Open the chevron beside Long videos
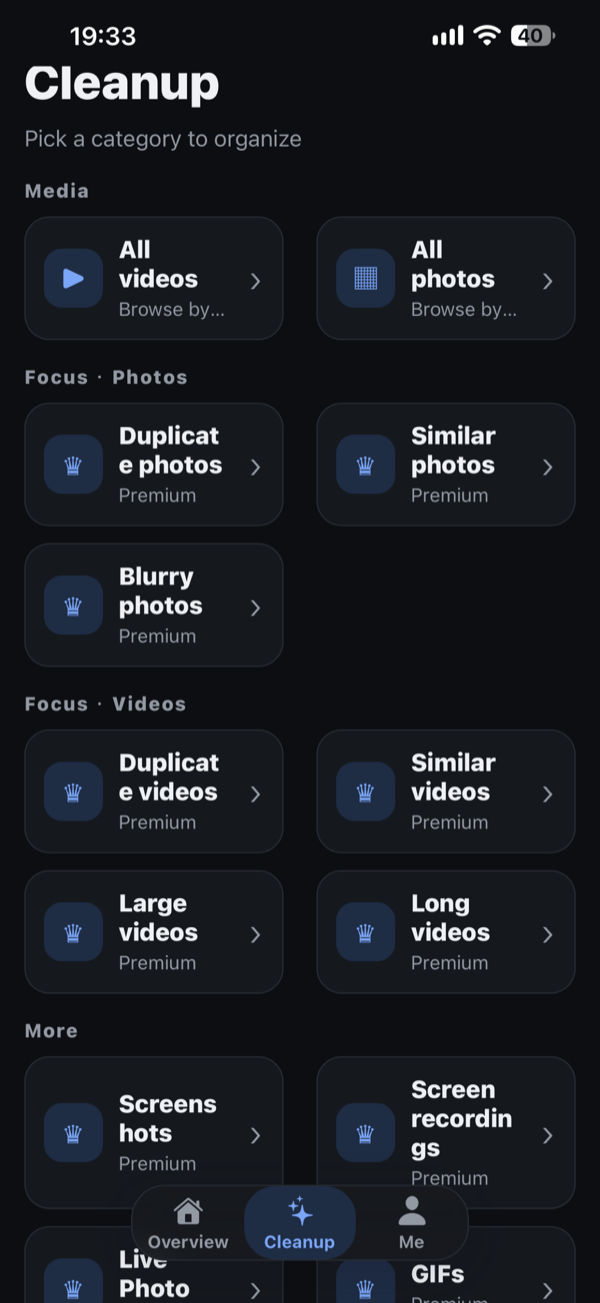This screenshot has width=600, height=1303. [x=547, y=935]
